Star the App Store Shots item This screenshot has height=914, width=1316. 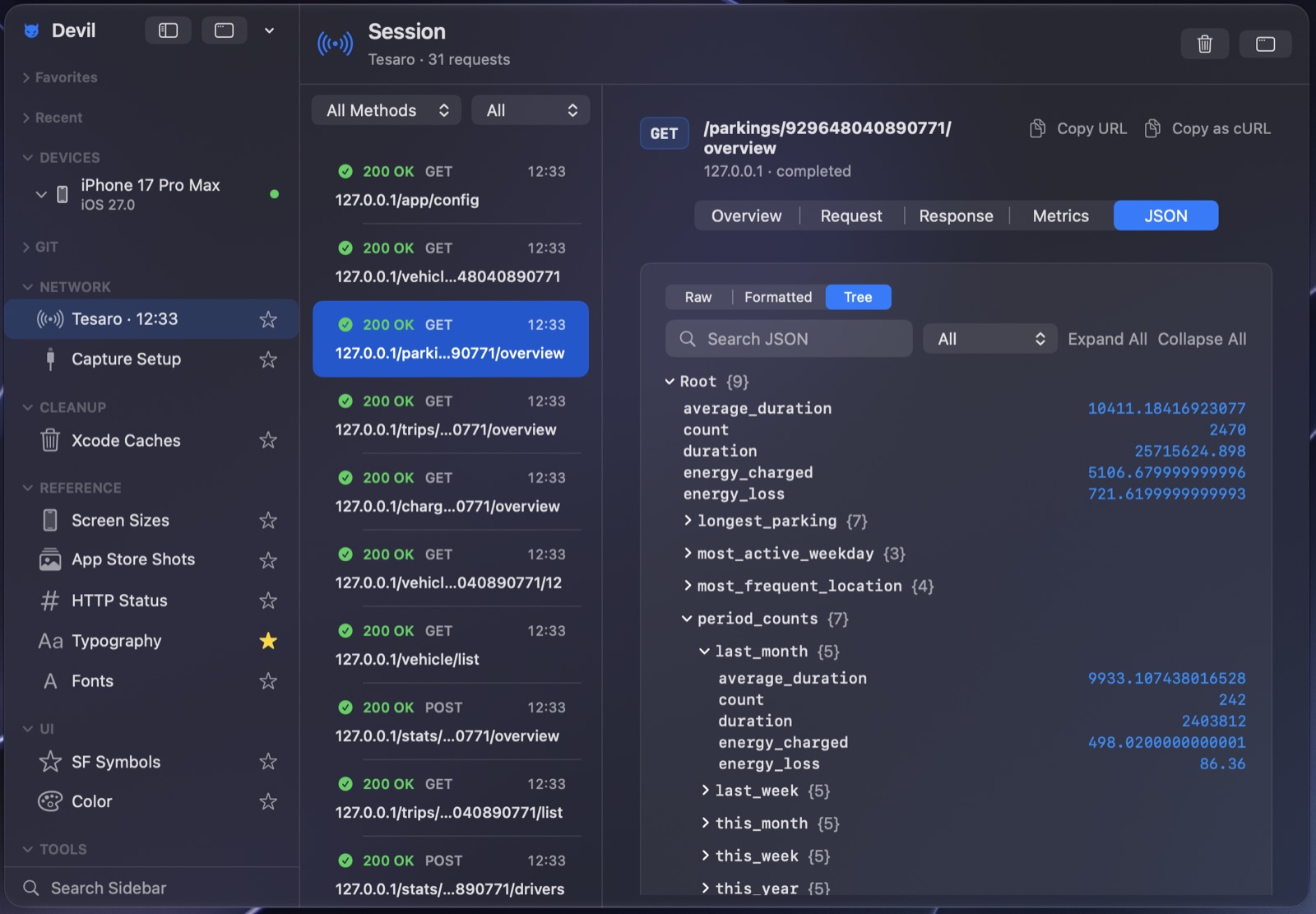click(268, 560)
